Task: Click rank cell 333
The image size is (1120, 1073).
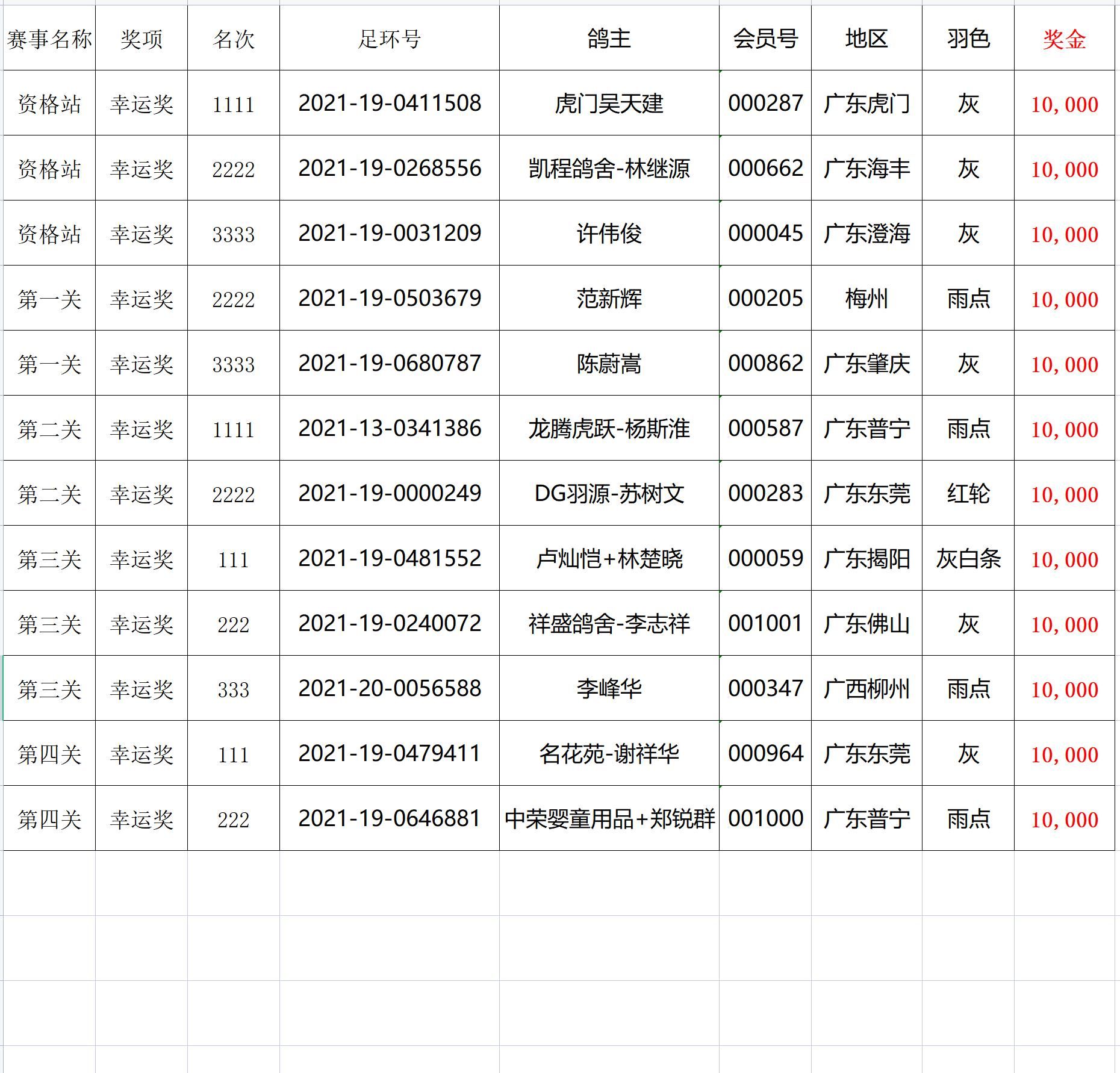Action: pyautogui.click(x=234, y=688)
